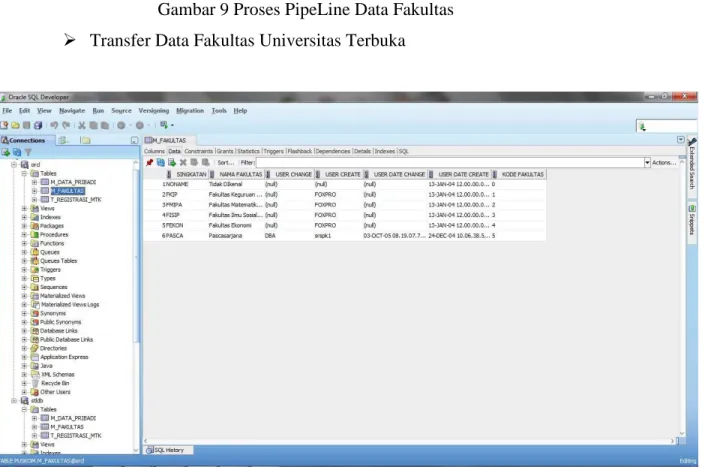Open the editor tab list dropdown
This screenshot has width=705, height=467.
point(681,140)
